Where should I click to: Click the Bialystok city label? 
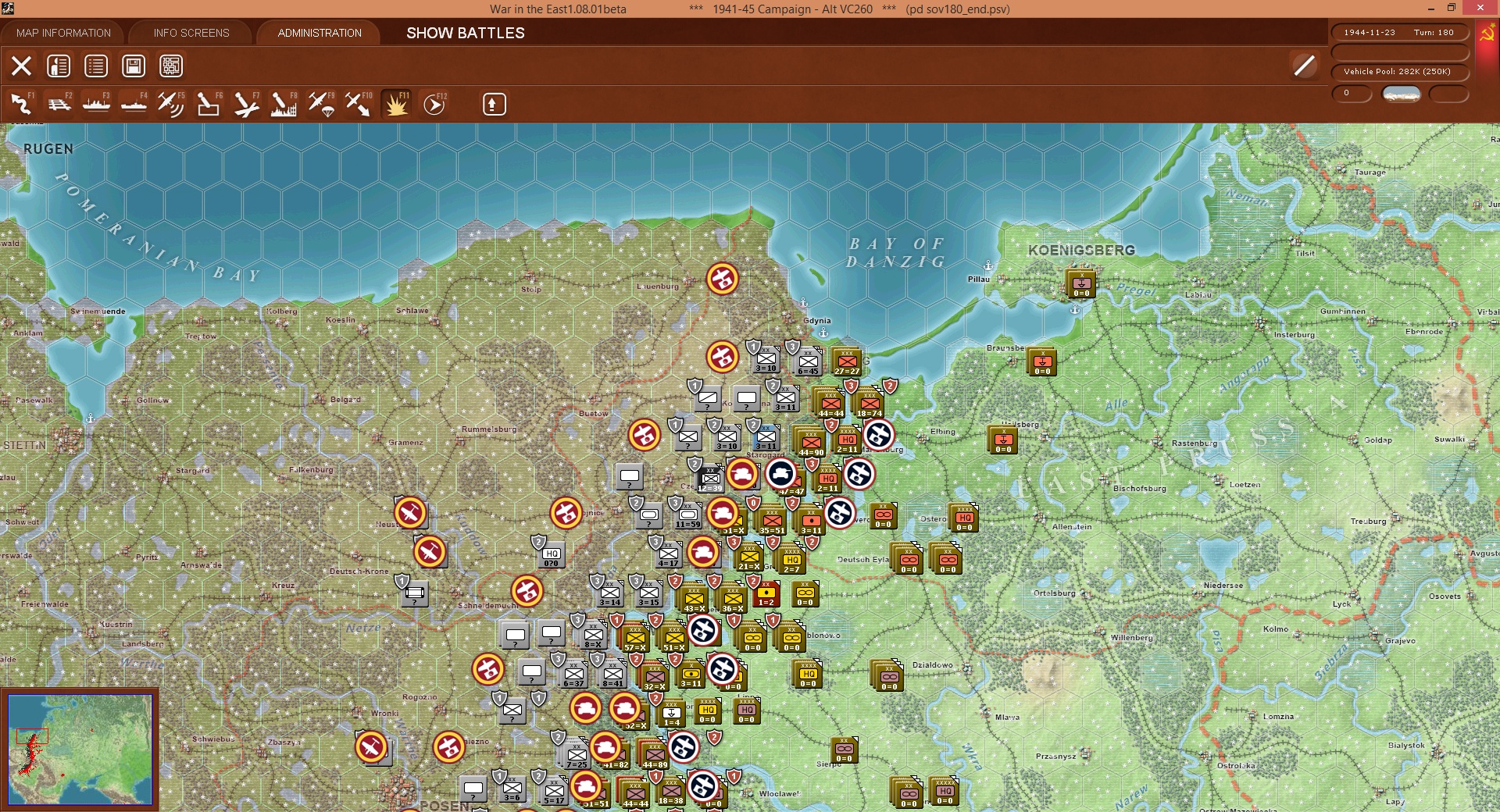[x=1406, y=746]
